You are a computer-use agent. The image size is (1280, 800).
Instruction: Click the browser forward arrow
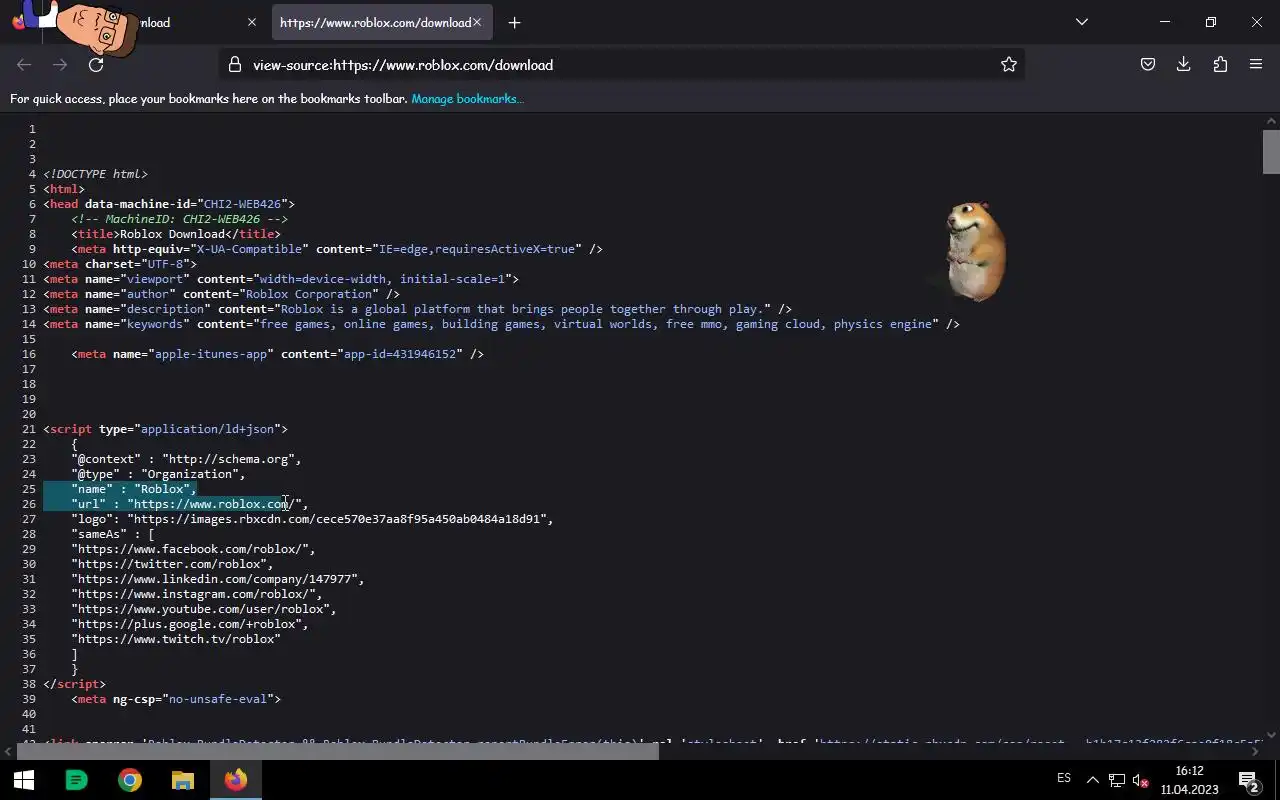[x=60, y=64]
